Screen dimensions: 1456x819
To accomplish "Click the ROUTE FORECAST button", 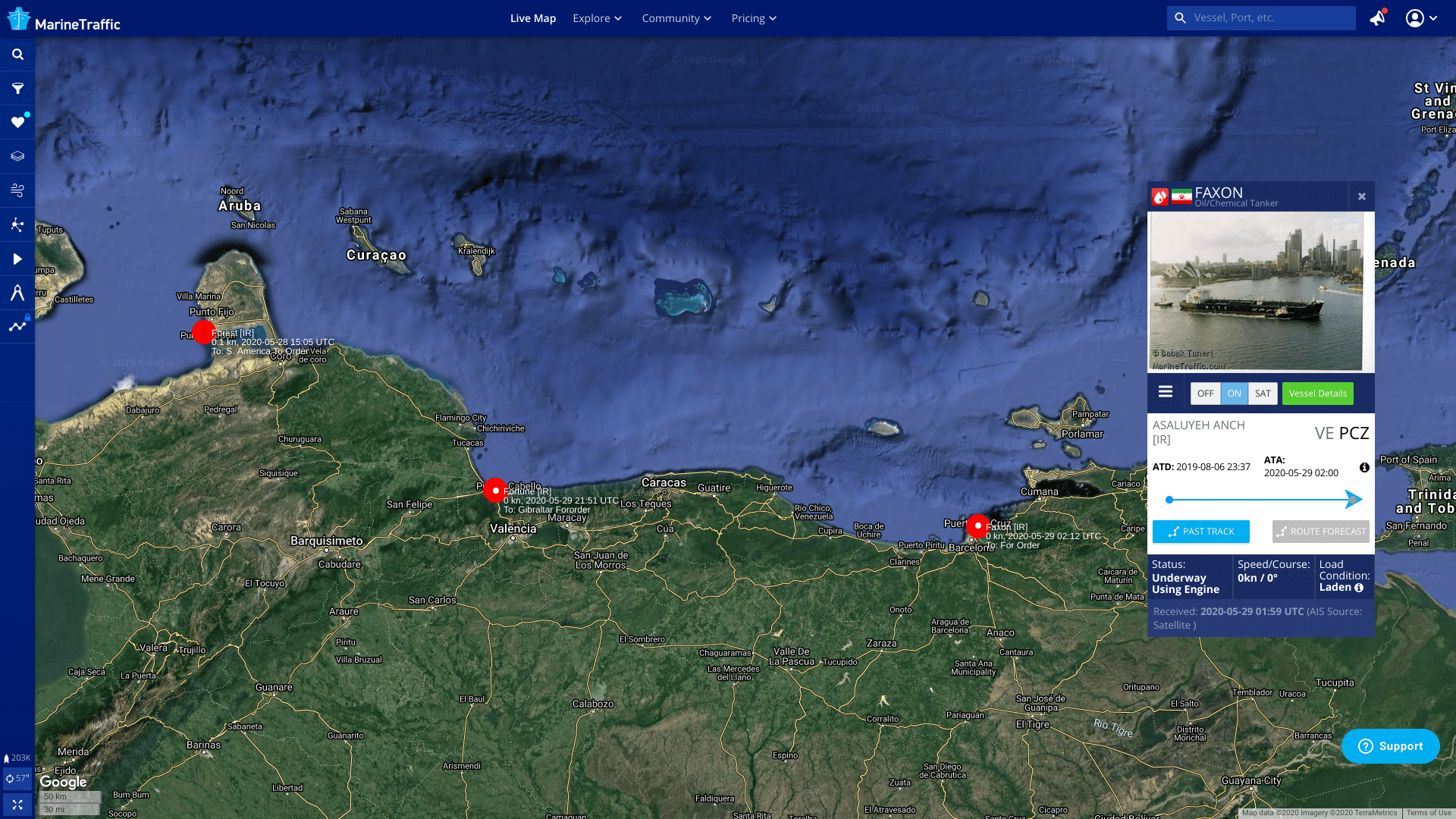I will click(1320, 532).
